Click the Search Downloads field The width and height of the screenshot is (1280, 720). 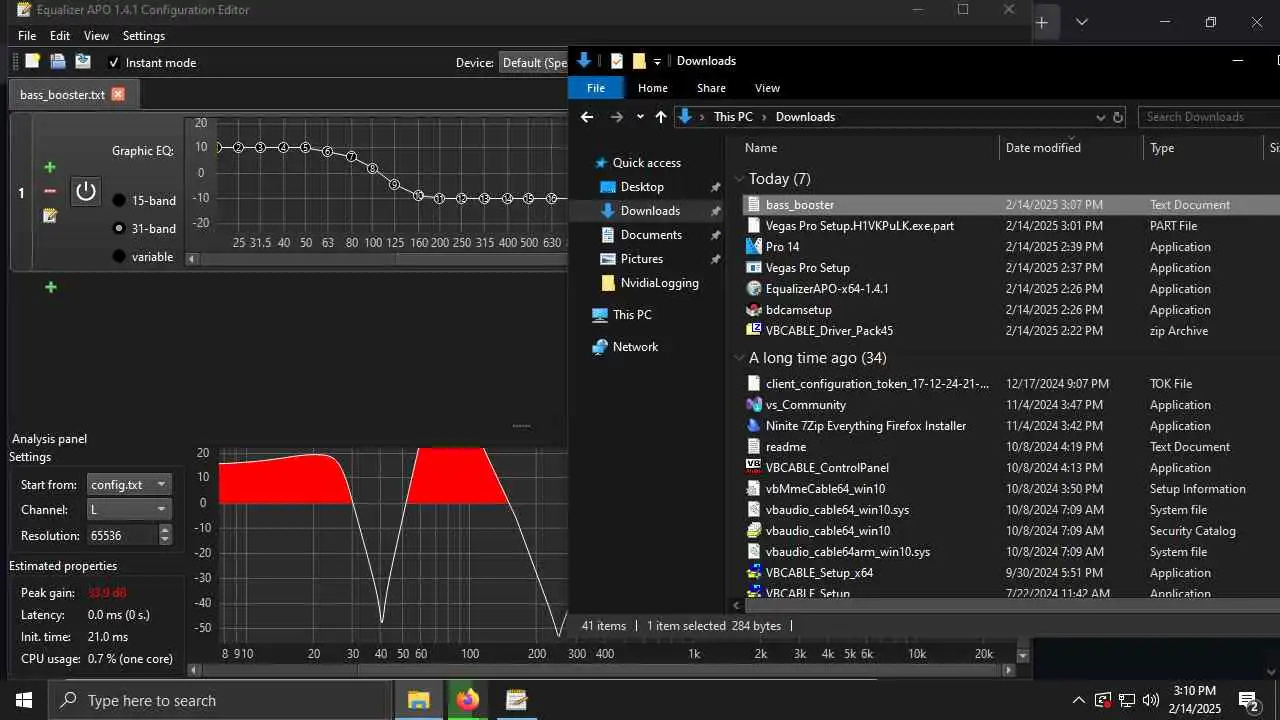(x=1210, y=117)
